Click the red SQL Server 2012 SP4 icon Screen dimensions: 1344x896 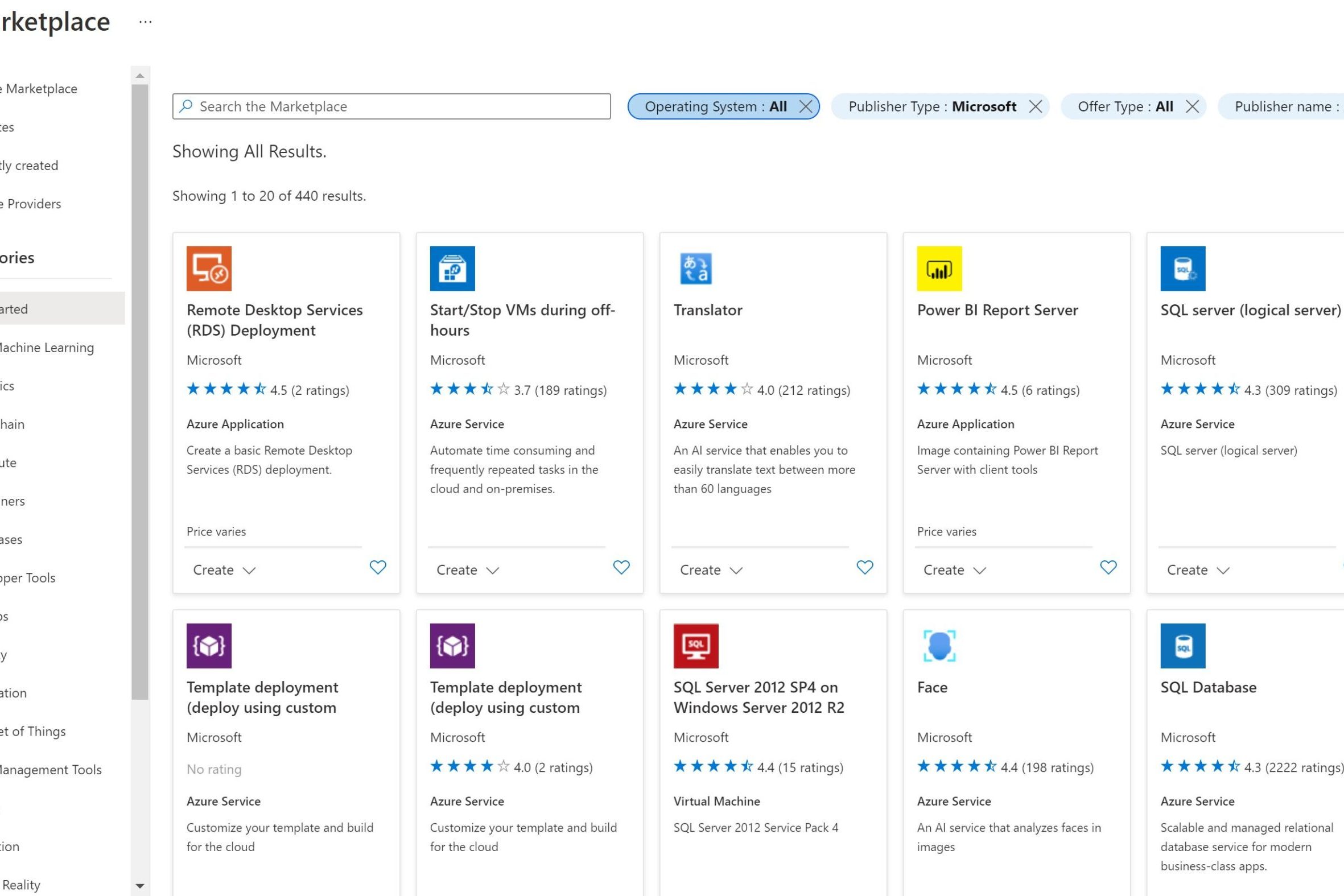coord(695,646)
